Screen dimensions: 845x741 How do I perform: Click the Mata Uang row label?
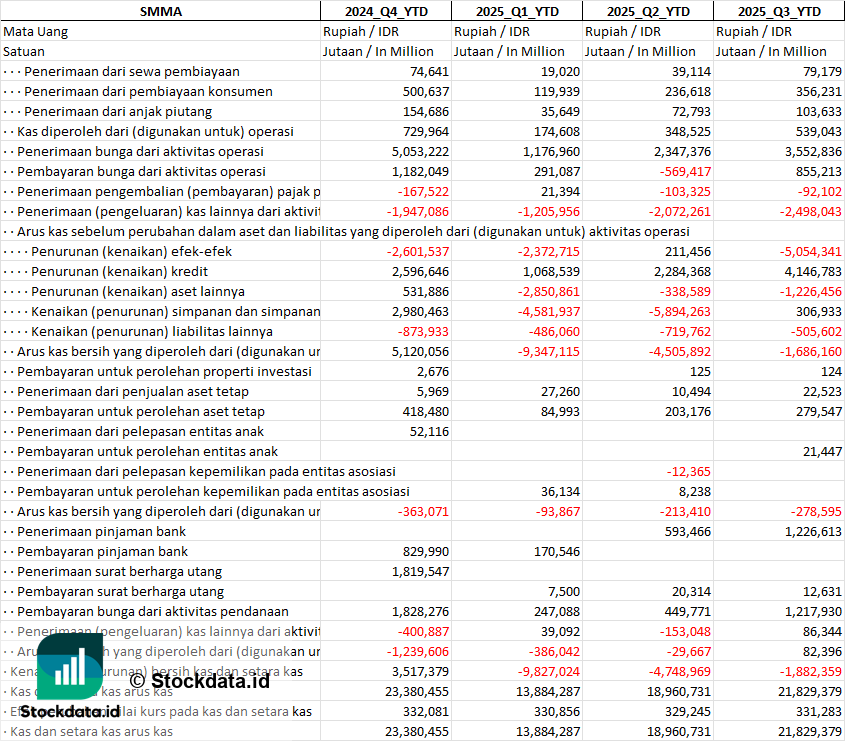[36, 32]
